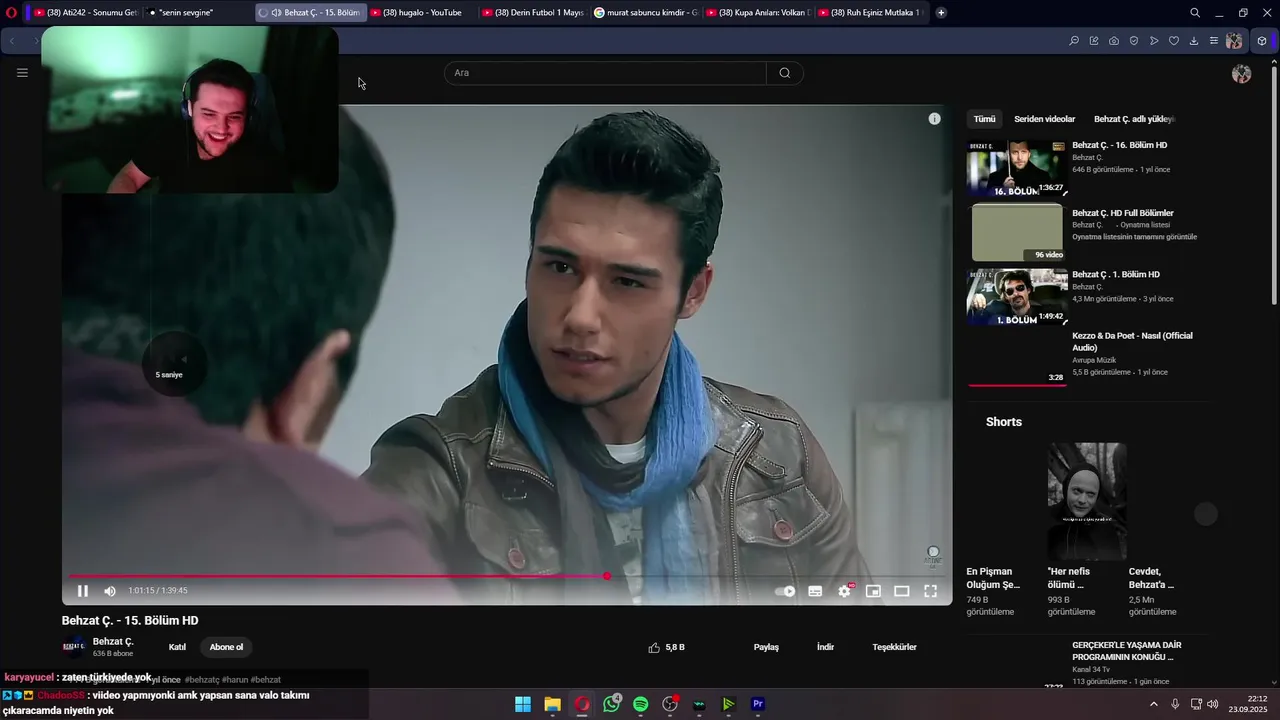Enable miniplayer mode

(873, 591)
